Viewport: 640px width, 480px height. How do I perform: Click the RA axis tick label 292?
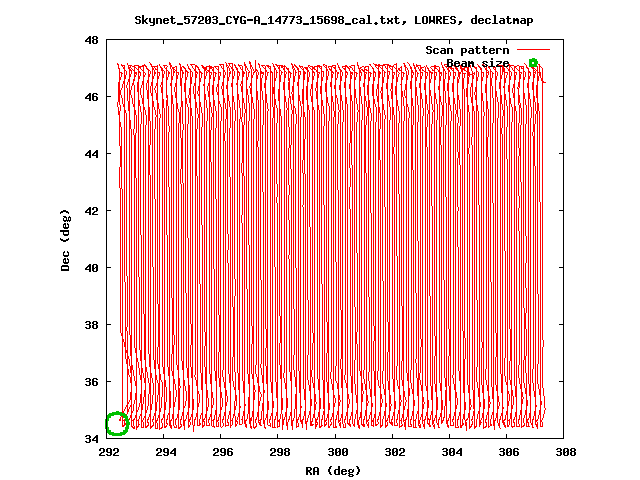click(x=109, y=452)
